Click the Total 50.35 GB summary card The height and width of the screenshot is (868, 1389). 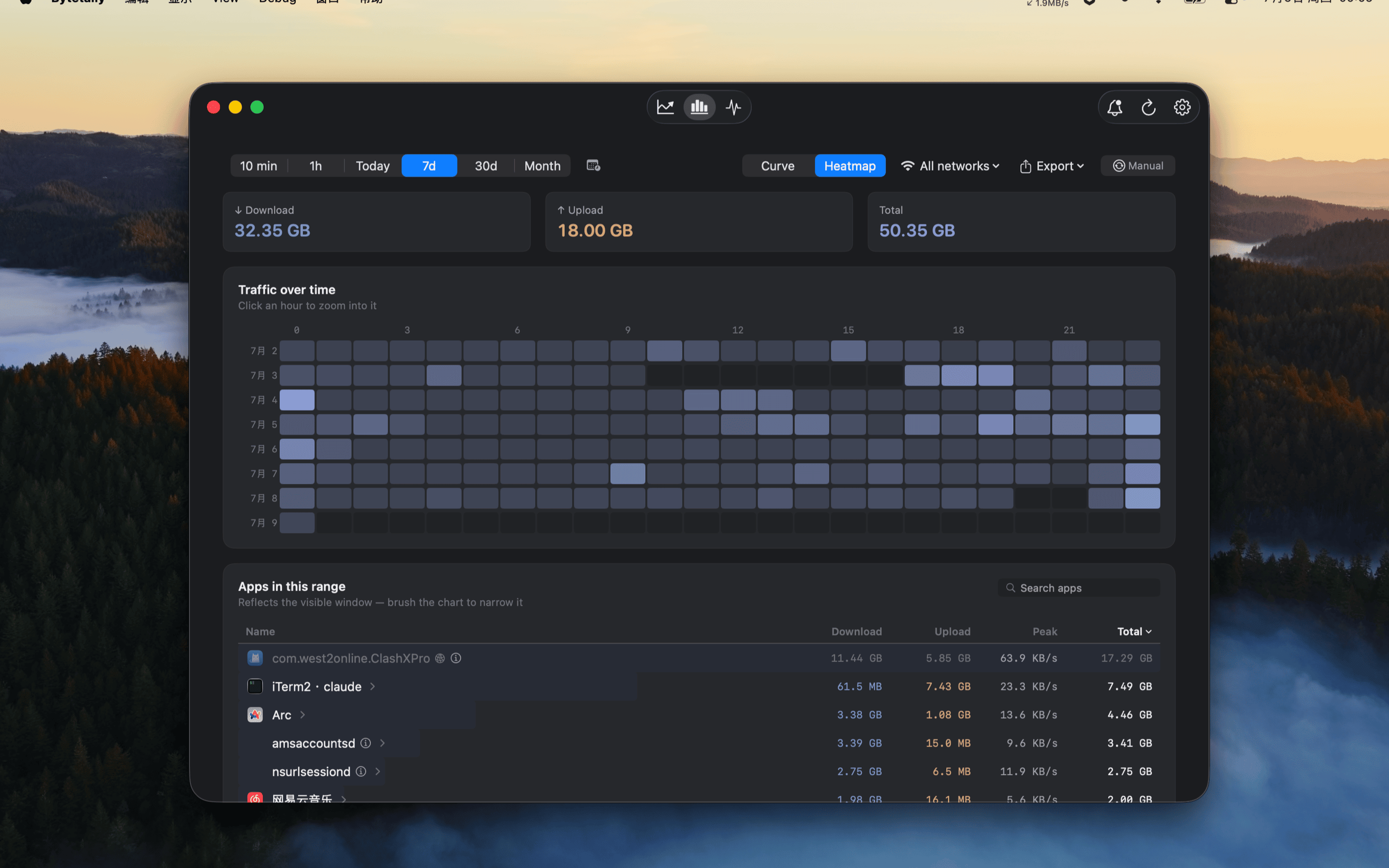pos(1021,222)
